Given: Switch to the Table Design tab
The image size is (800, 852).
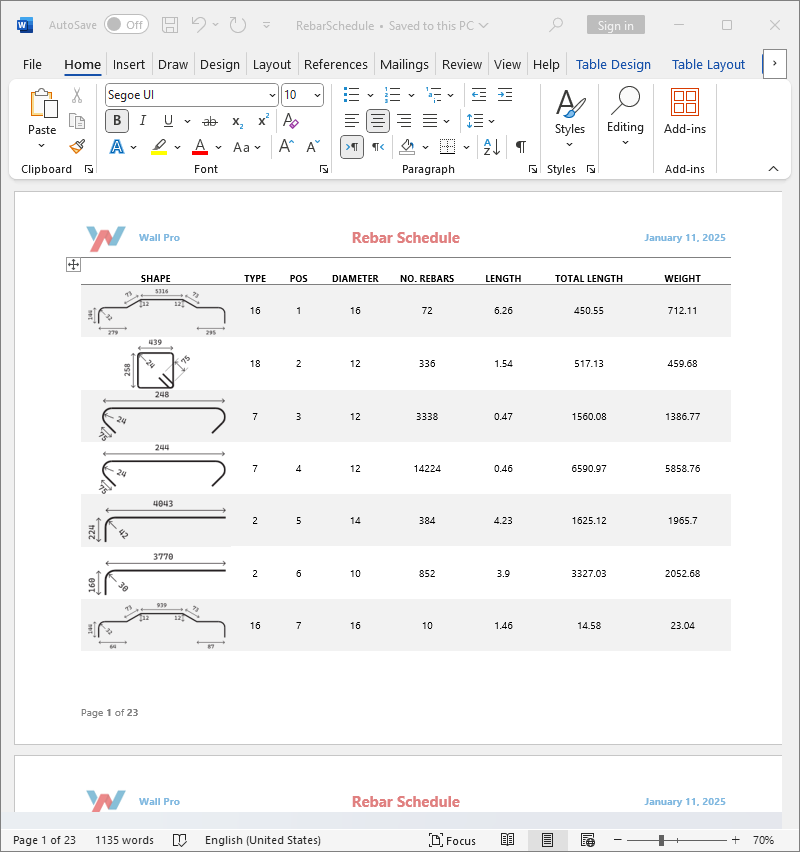Looking at the screenshot, I should pyautogui.click(x=613, y=65).
